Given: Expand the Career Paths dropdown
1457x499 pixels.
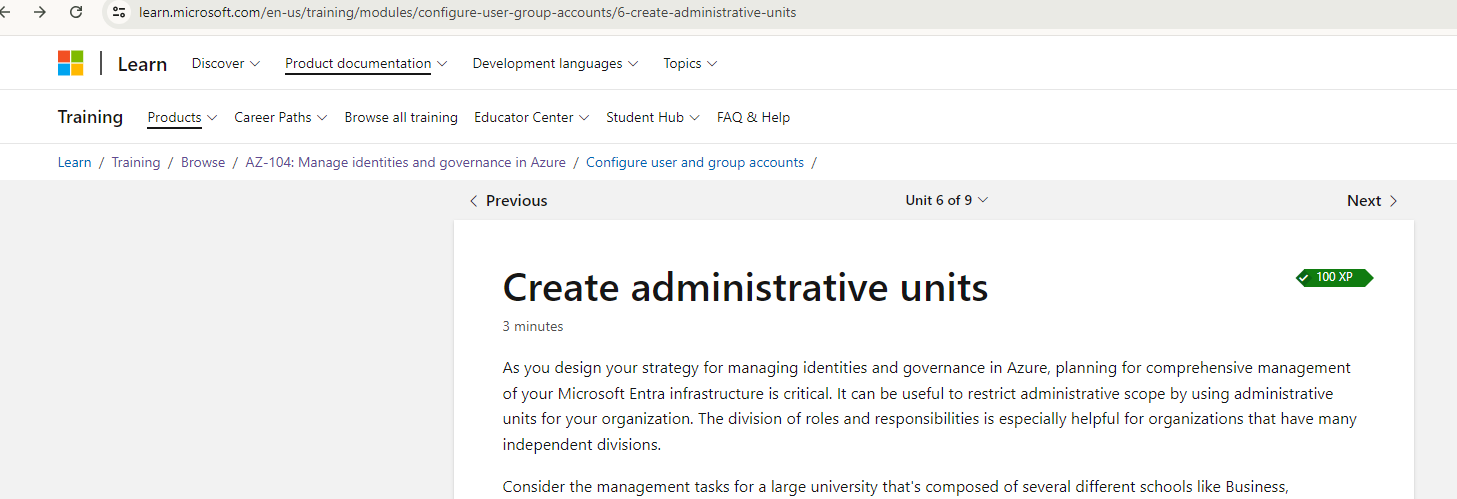Looking at the screenshot, I should 280,117.
